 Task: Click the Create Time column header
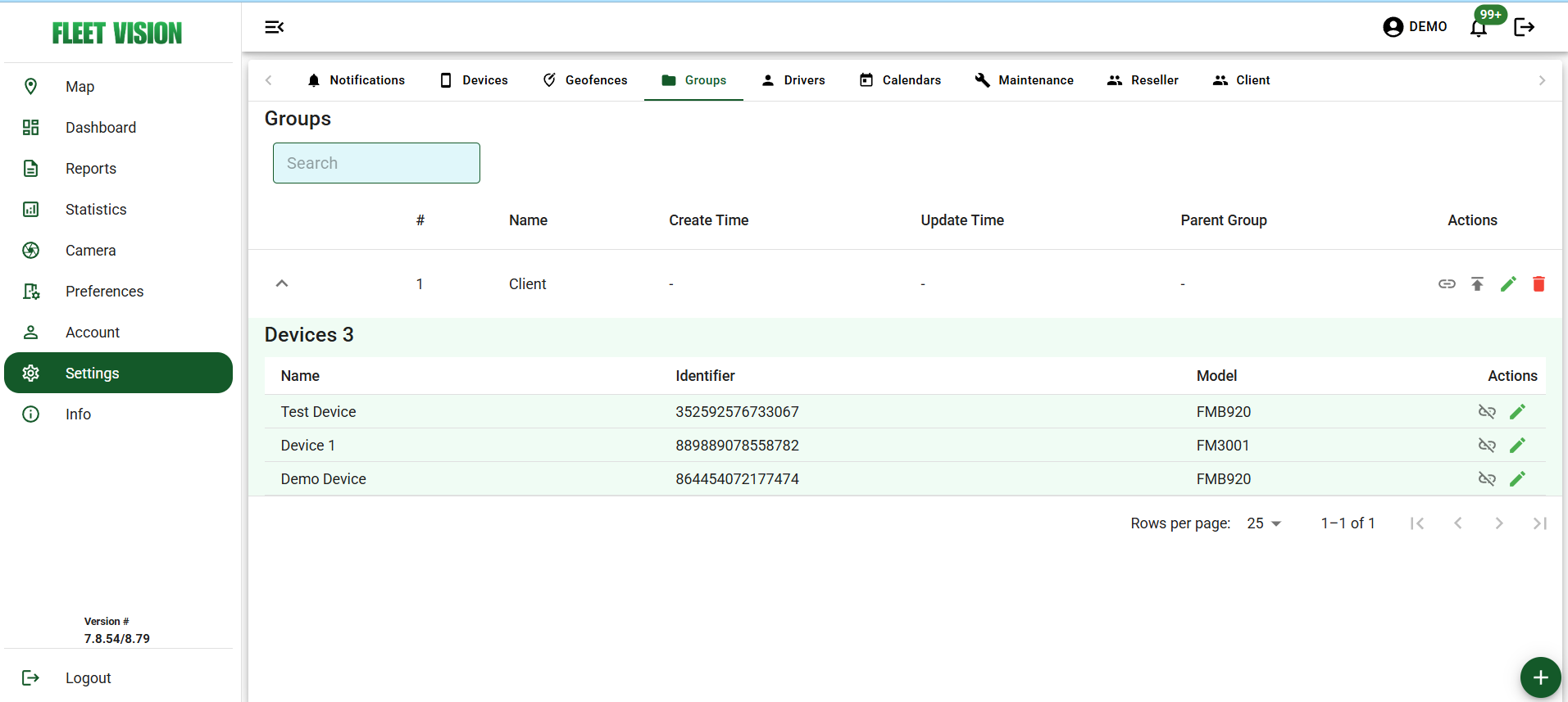[x=709, y=220]
